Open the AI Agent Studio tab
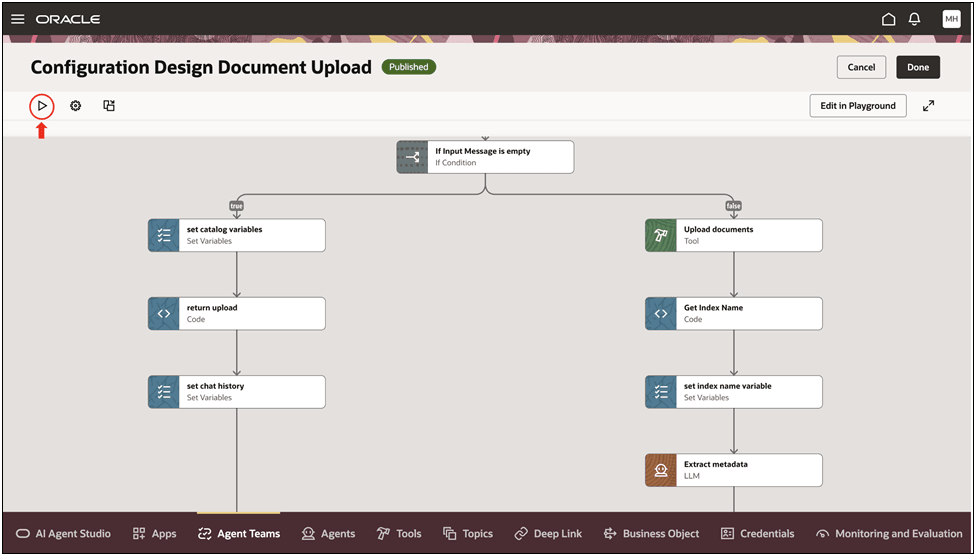This screenshot has width=976, height=556. click(63, 534)
